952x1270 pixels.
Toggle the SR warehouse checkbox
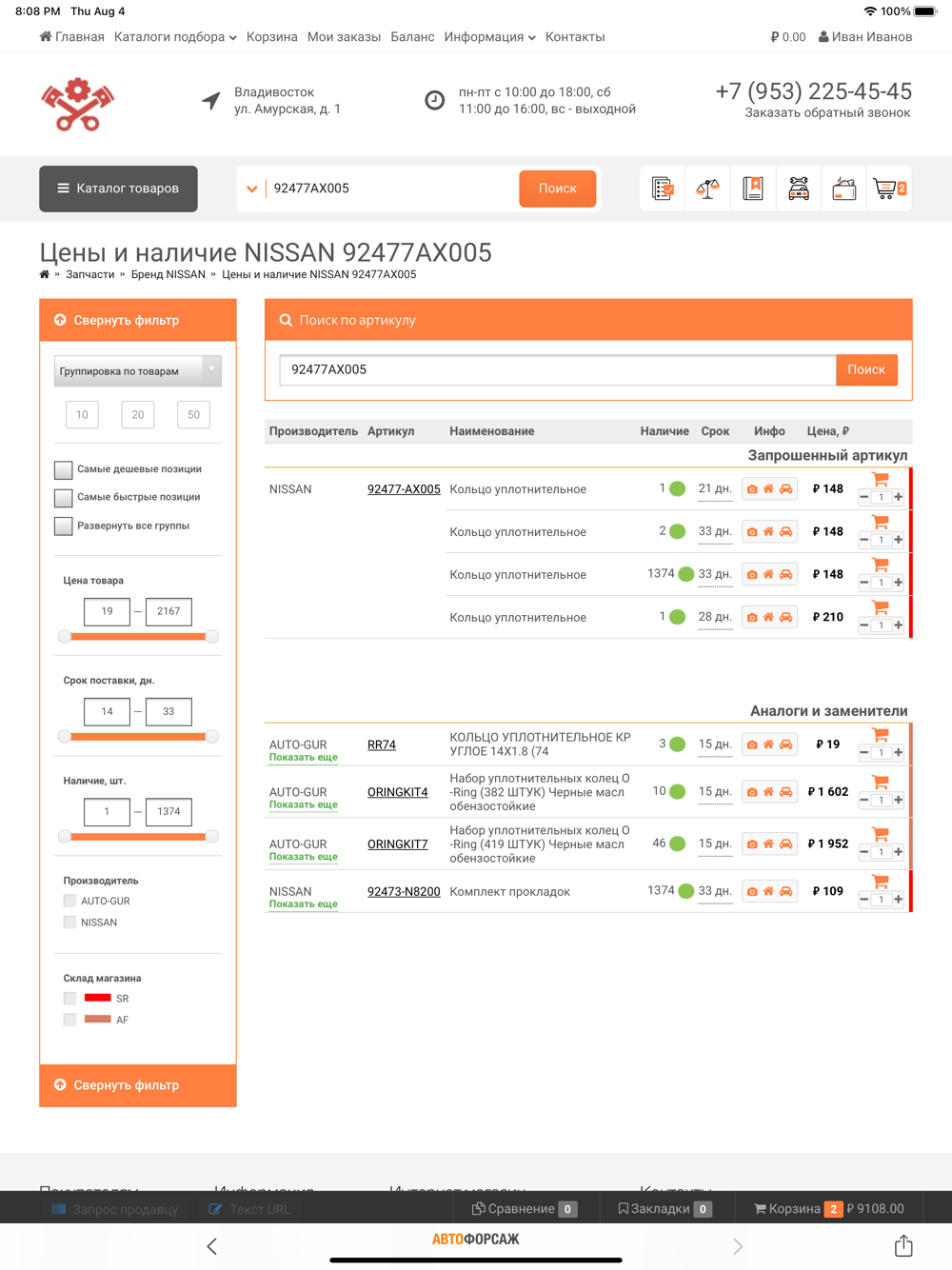point(69,999)
